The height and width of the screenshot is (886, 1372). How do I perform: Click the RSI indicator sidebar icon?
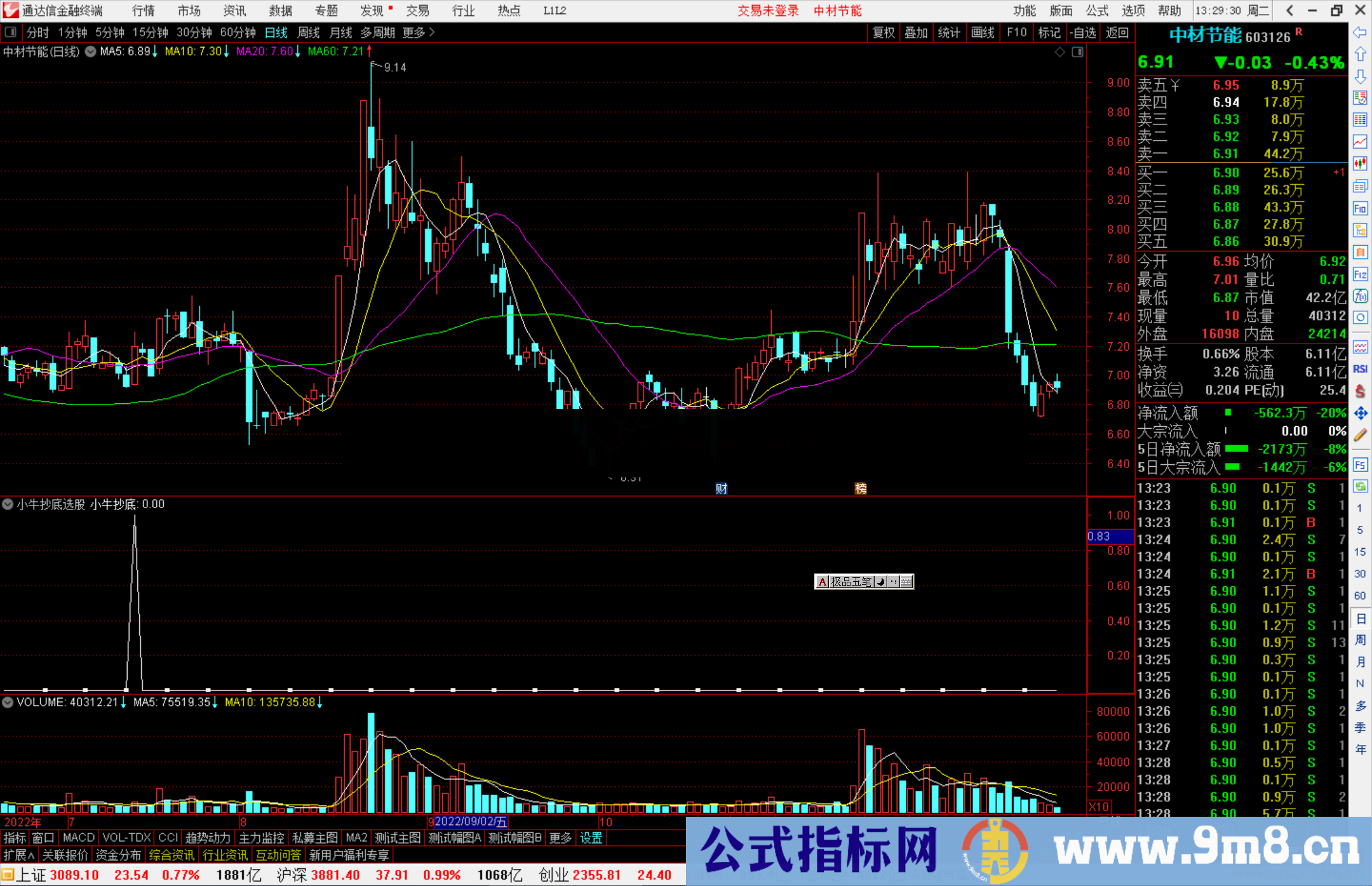[1360, 369]
